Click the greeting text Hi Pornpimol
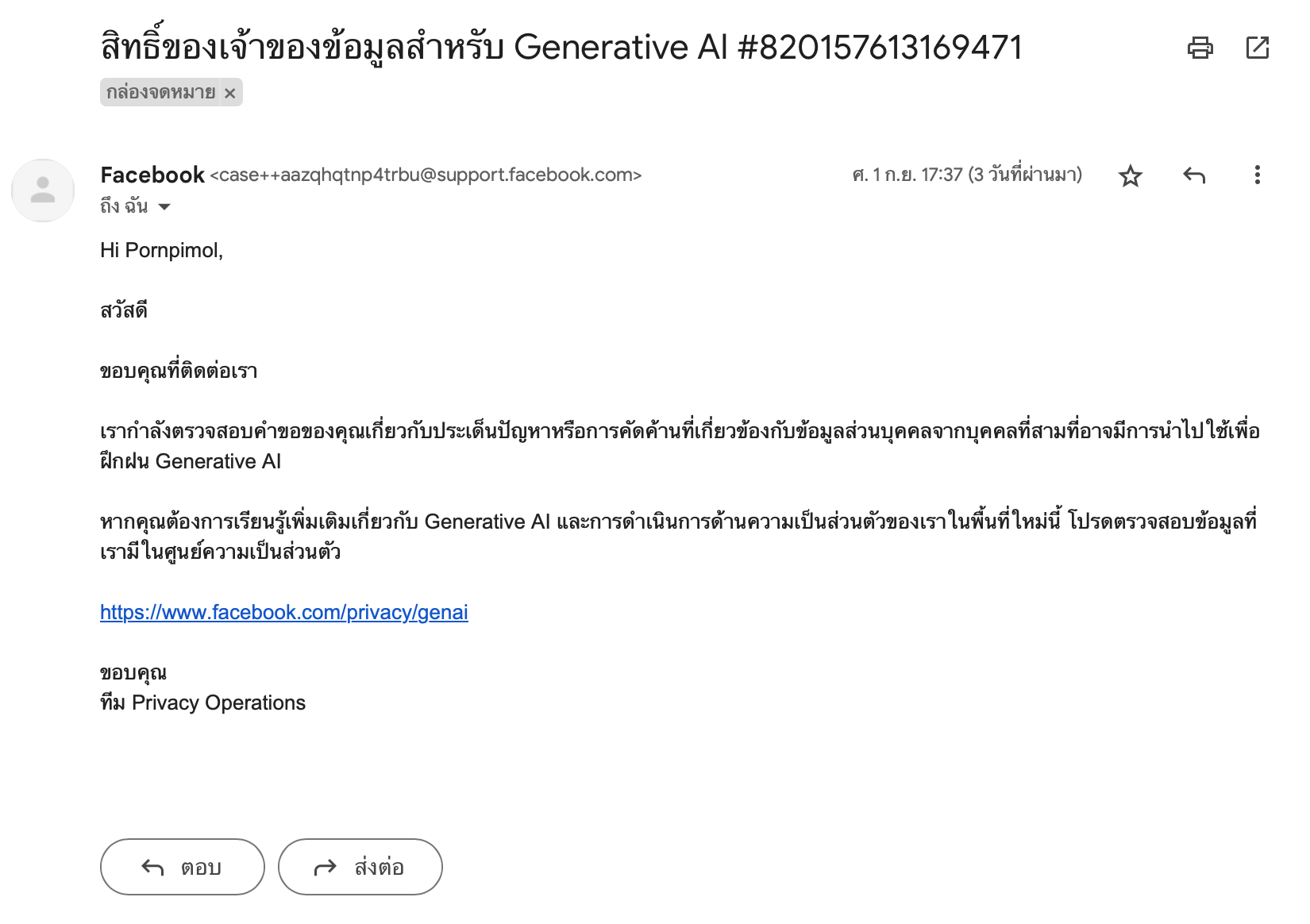The image size is (1310, 924). point(162,250)
